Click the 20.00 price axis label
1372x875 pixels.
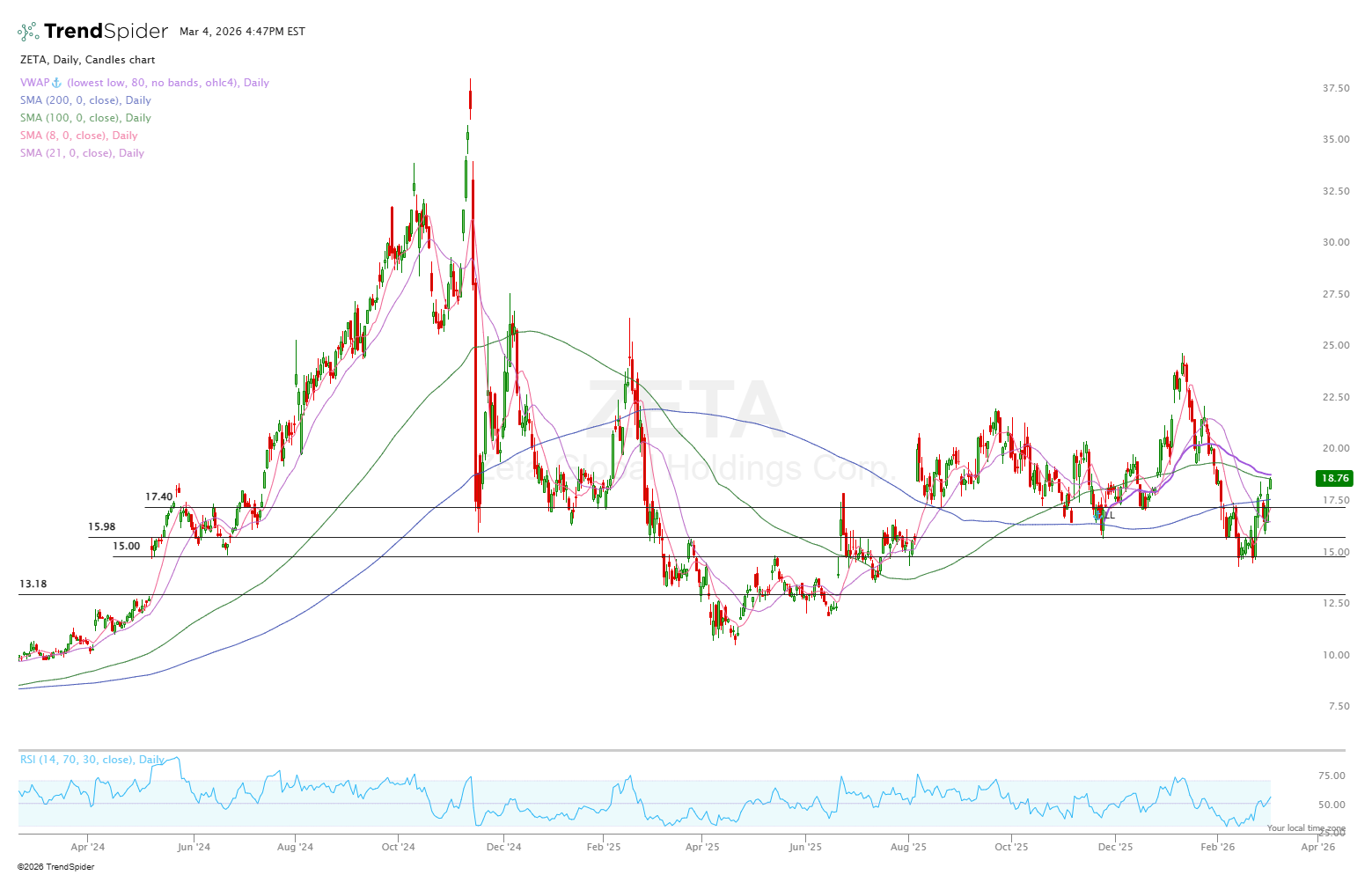(x=1336, y=449)
